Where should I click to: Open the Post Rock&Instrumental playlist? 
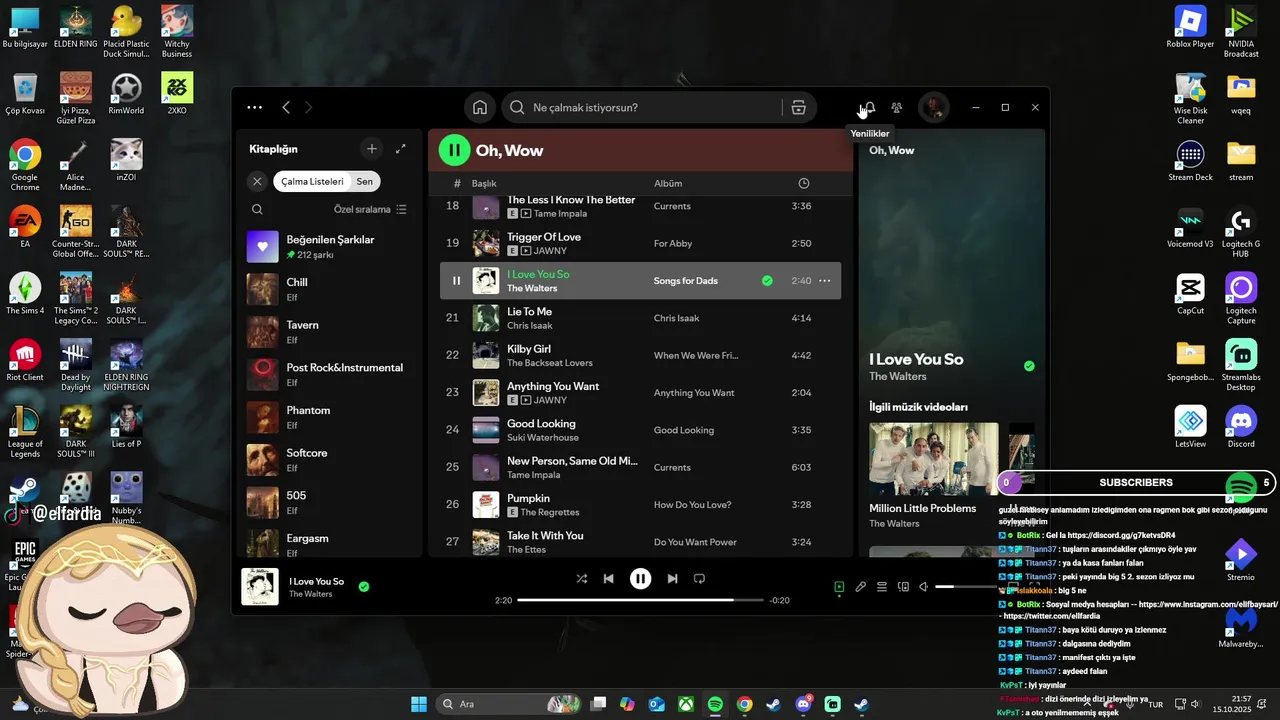coord(330,375)
